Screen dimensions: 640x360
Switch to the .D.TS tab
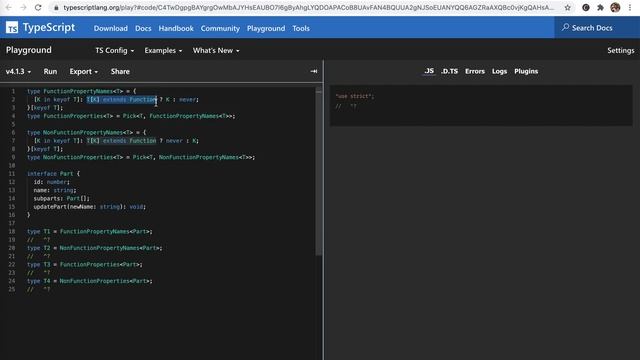449,71
